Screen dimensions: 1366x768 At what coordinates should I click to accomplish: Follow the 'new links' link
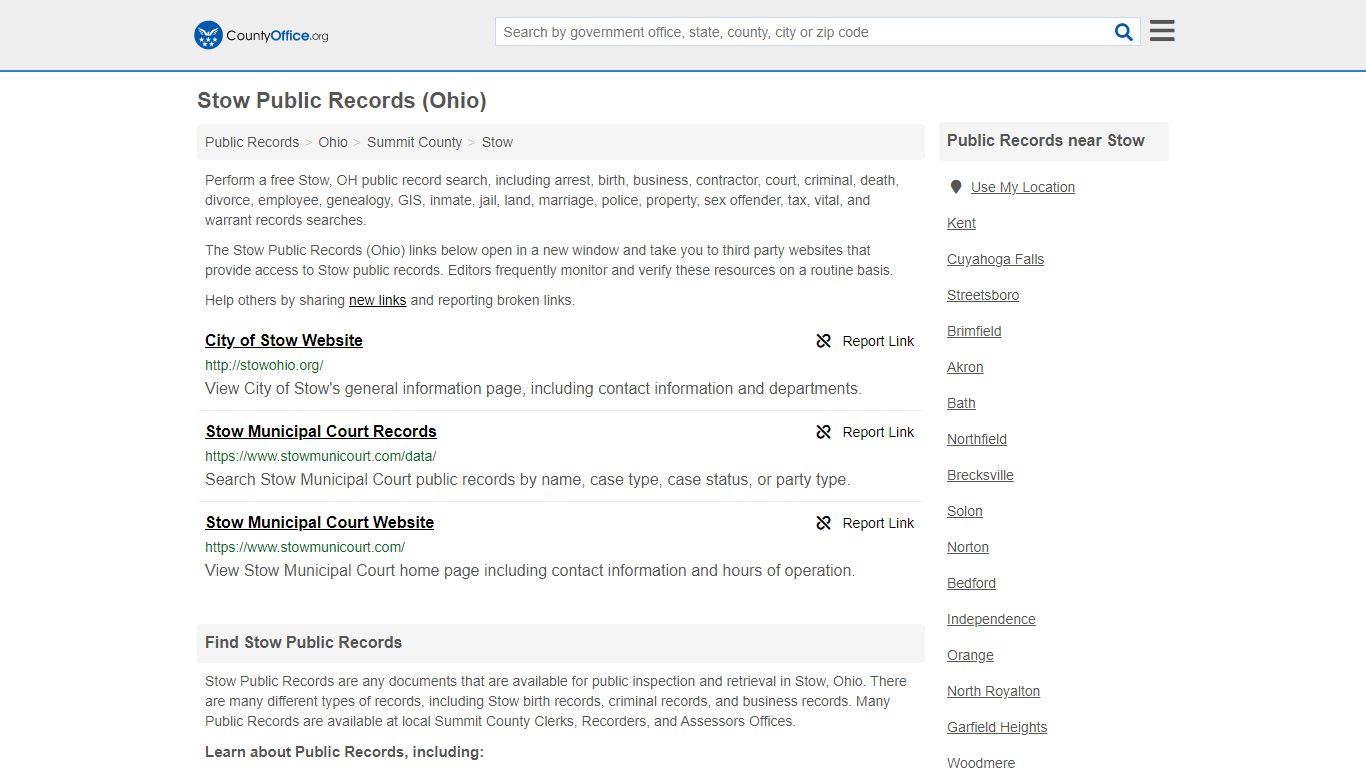tap(377, 300)
